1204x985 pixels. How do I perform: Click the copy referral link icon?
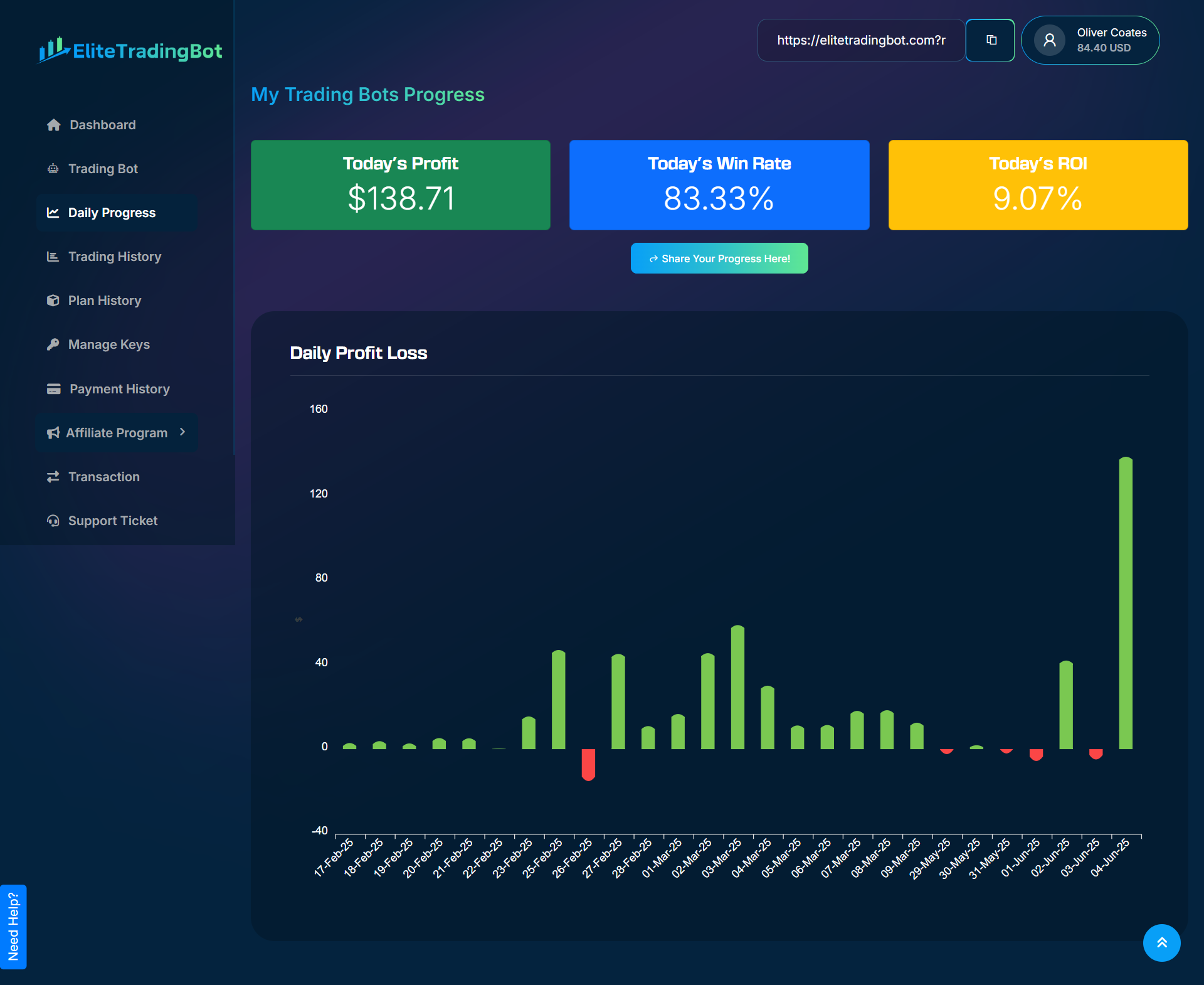coord(991,40)
